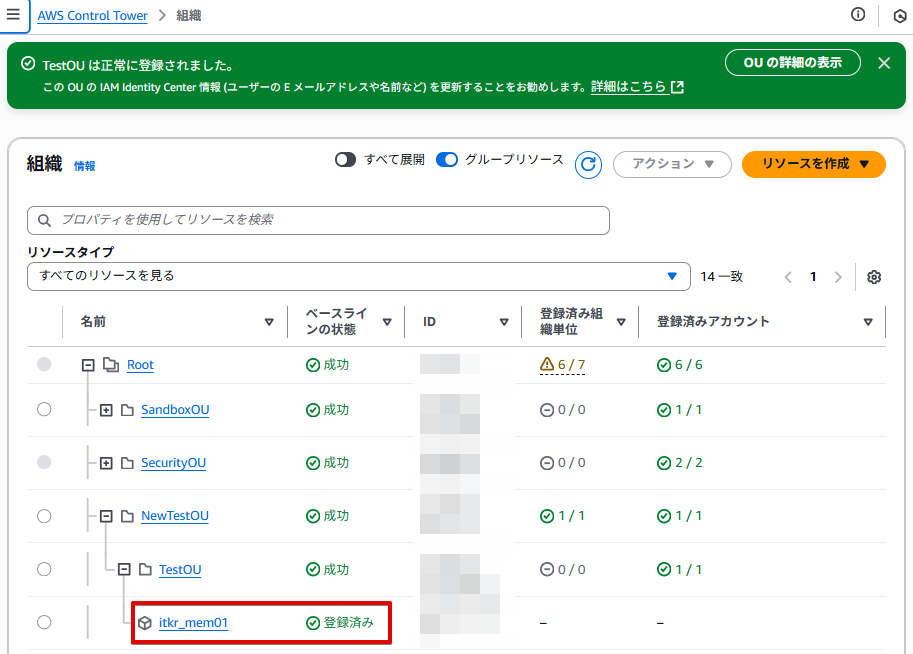Image resolution: width=913 pixels, height=654 pixels.
Task: Select the NewTestOU row radio button
Action: 44,516
